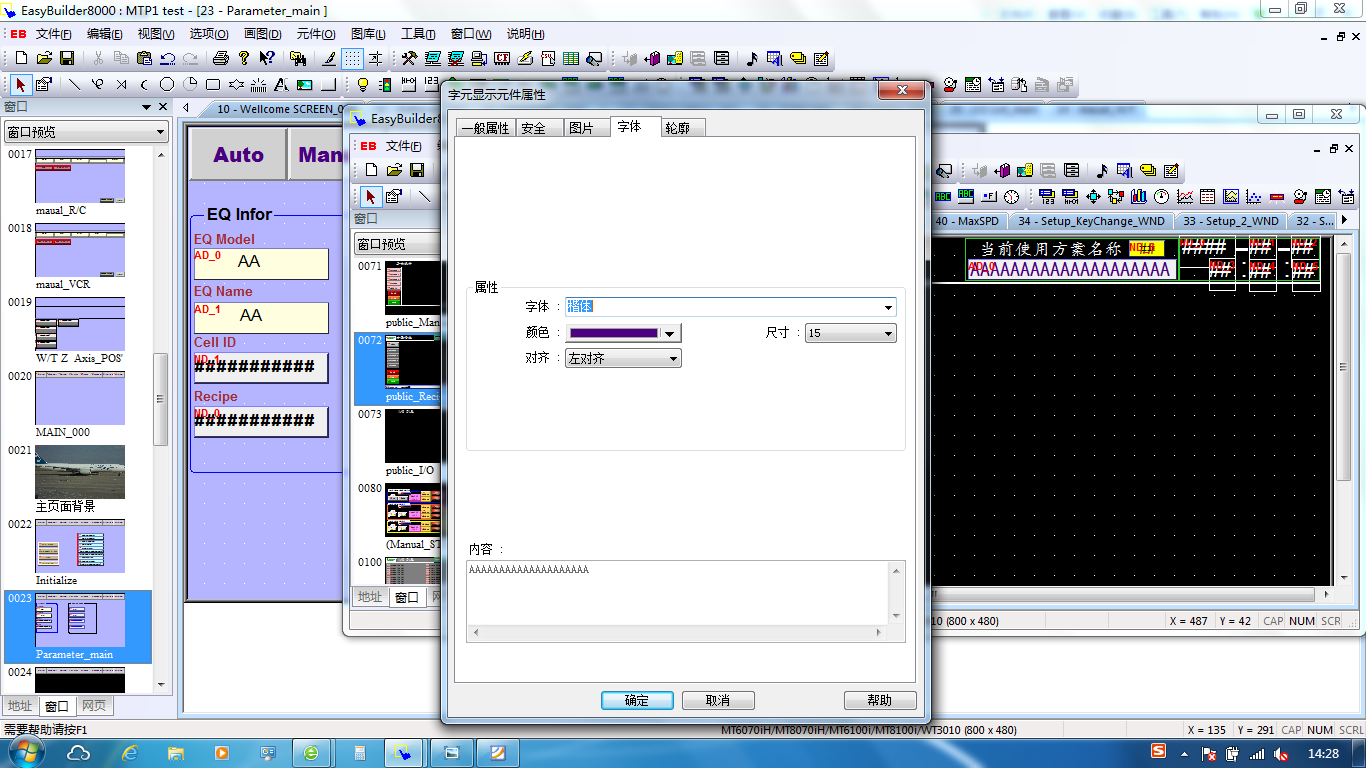Click the Print icon in the toolbar
1366x768 pixels.
point(221,58)
